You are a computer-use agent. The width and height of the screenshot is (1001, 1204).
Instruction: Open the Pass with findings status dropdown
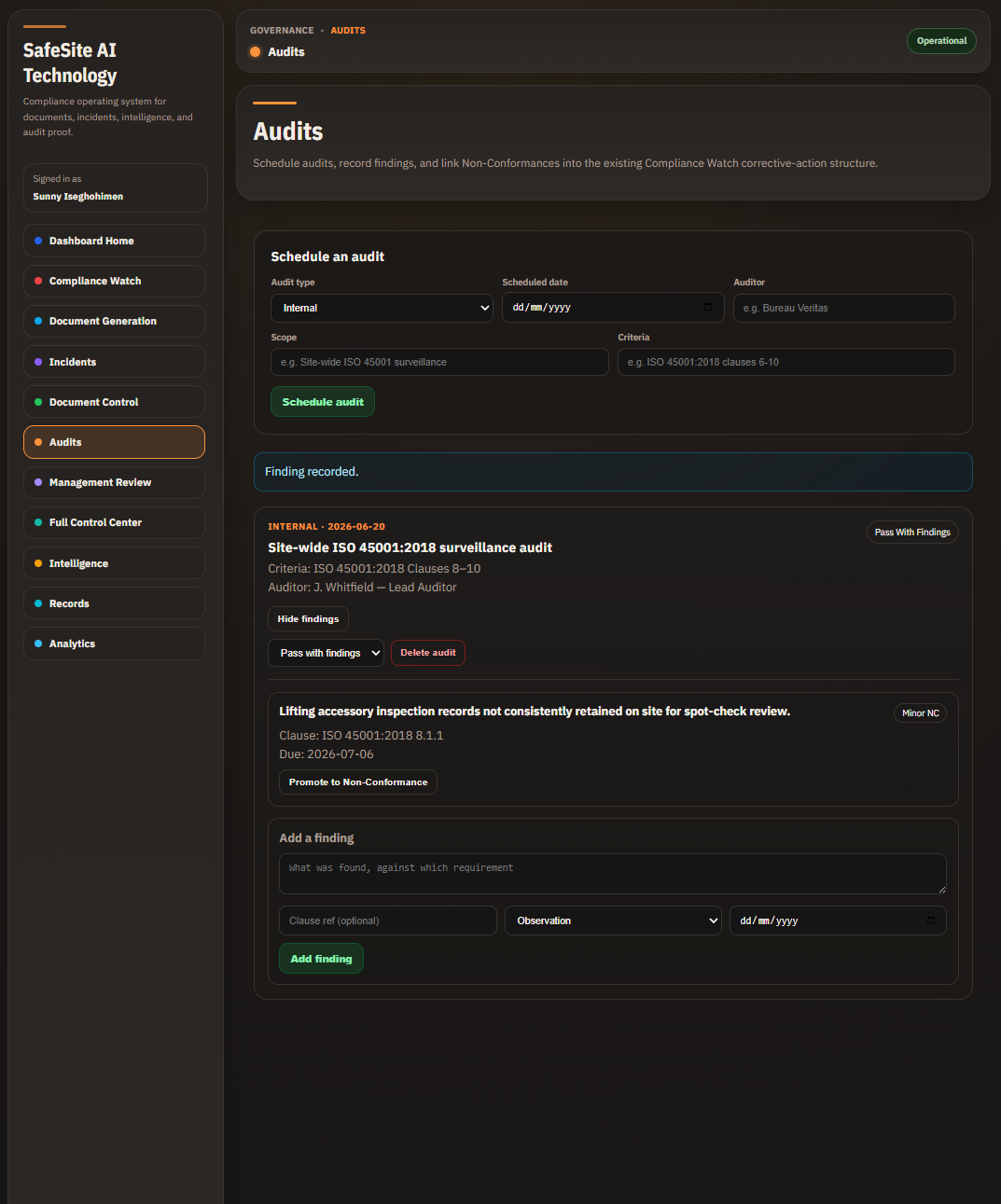(326, 653)
